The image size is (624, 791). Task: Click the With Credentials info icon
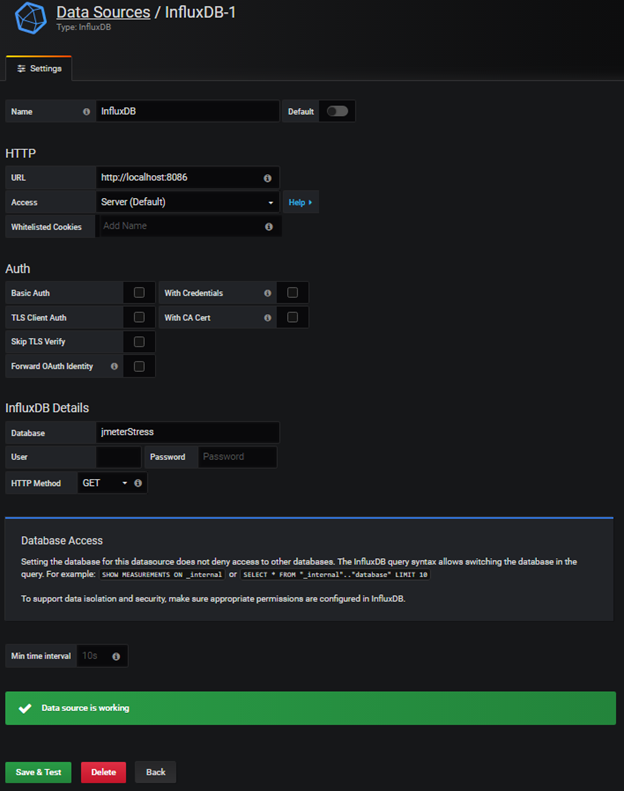pyautogui.click(x=267, y=293)
